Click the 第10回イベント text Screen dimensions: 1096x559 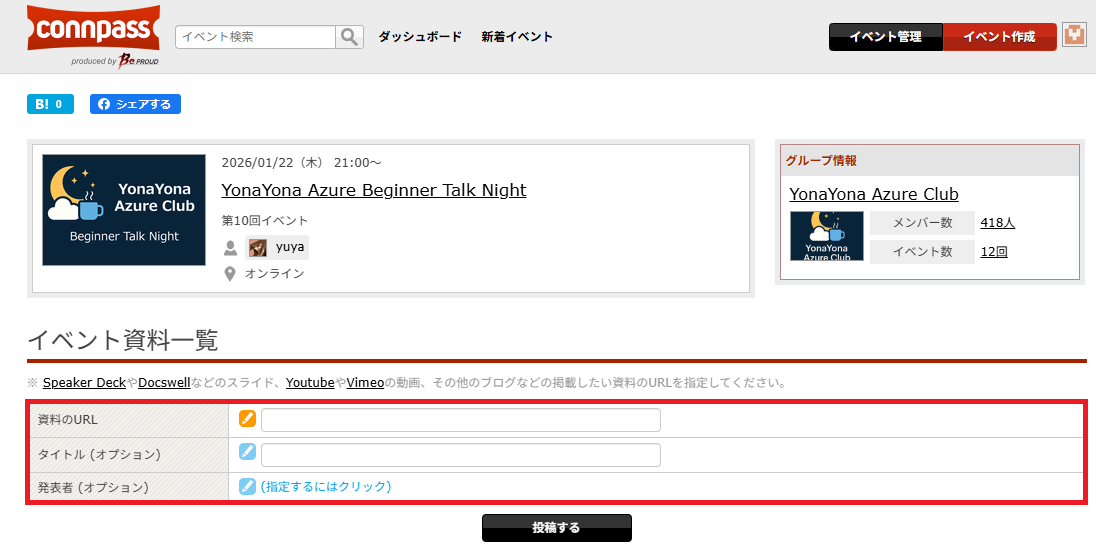coord(265,221)
